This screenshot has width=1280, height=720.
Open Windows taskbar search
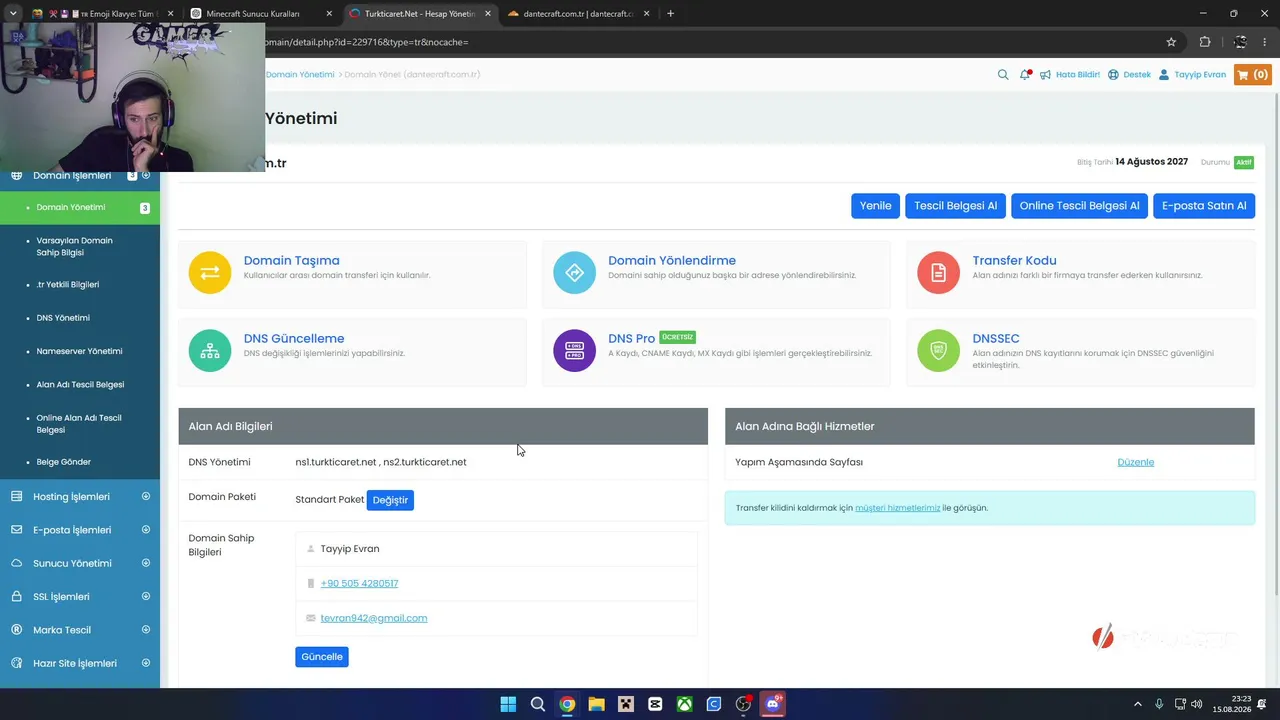coord(538,704)
